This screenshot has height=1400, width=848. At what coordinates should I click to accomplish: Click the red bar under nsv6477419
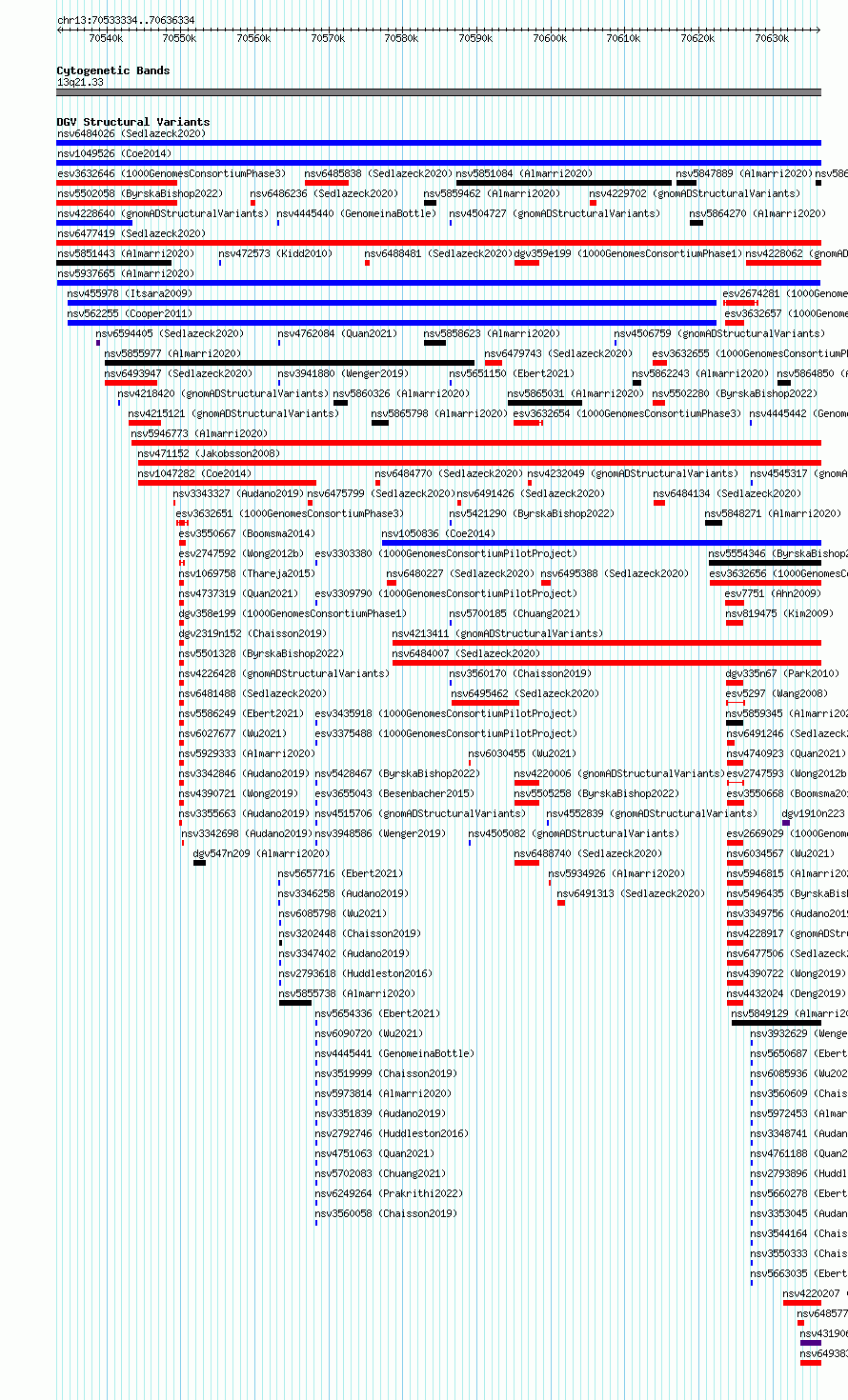438,243
